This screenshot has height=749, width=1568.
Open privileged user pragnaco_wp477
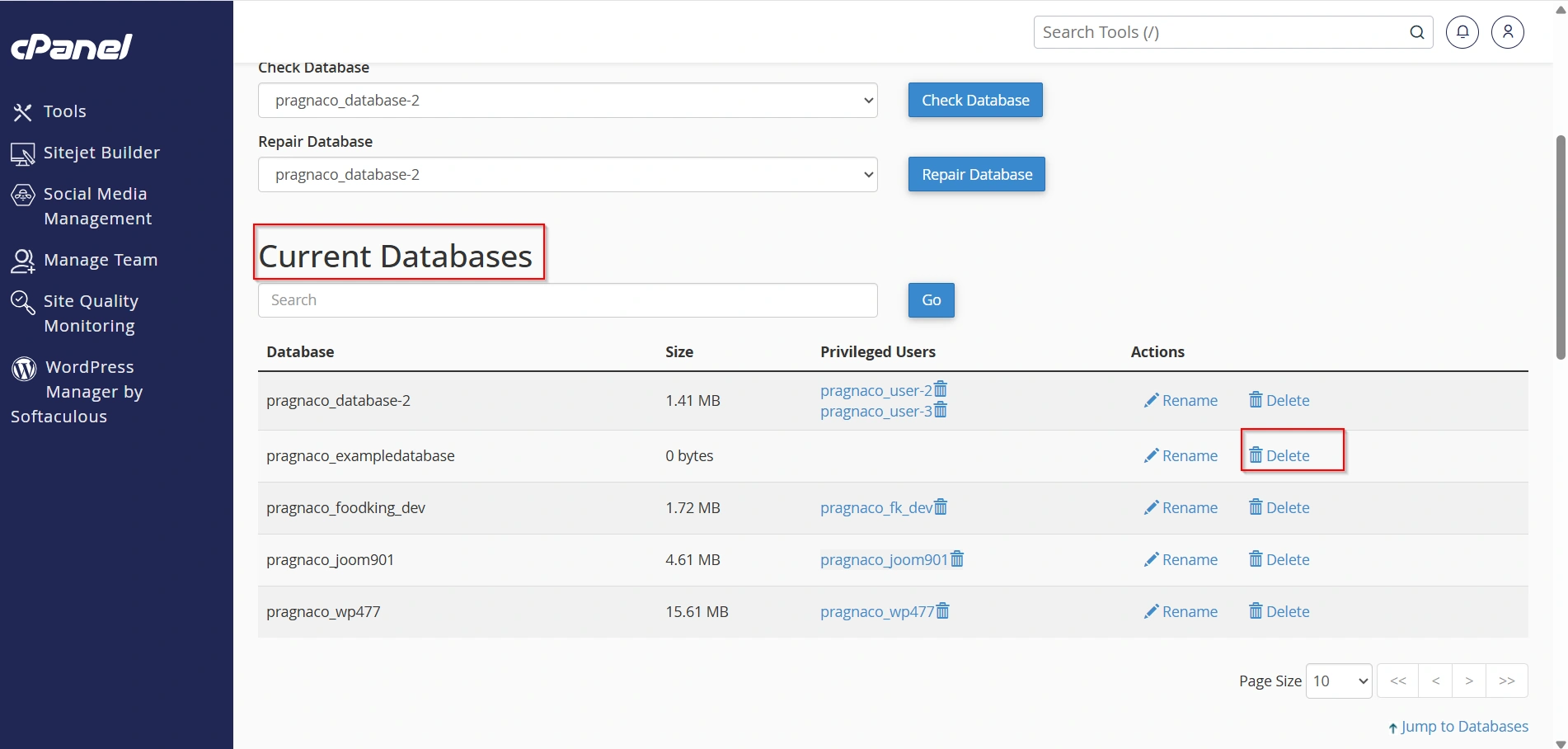[877, 611]
